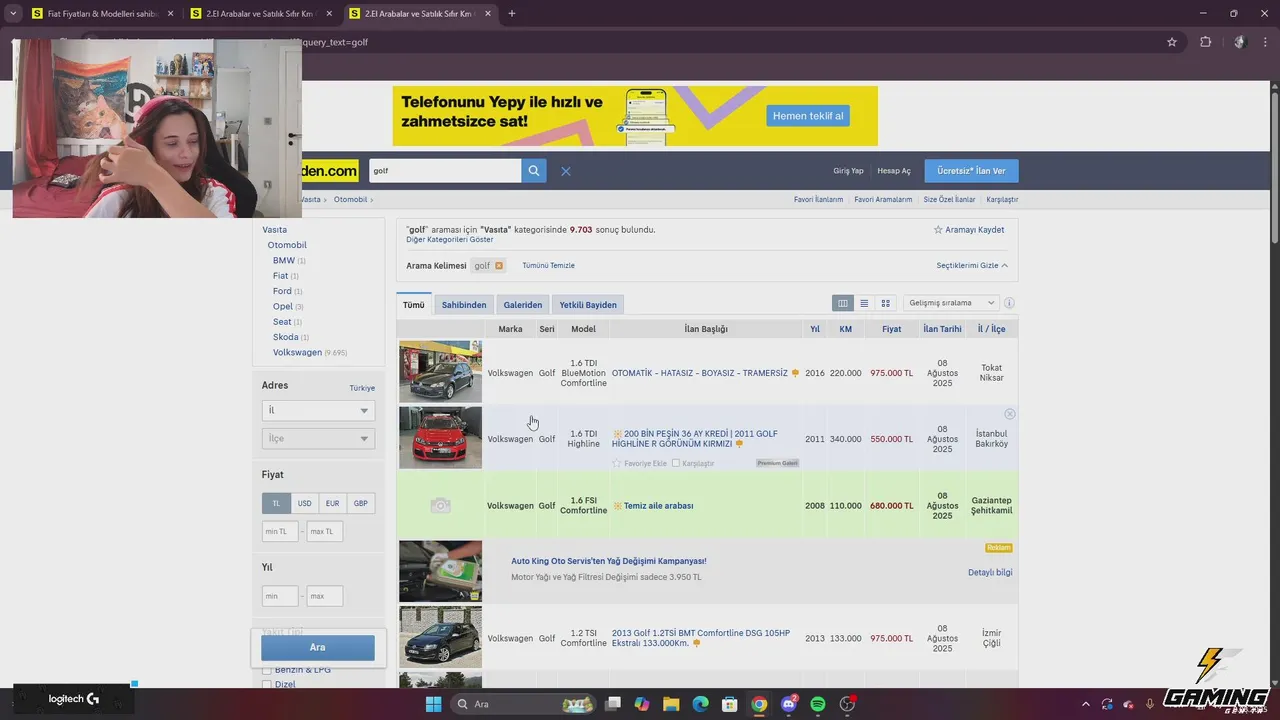This screenshot has height=720, width=1280.
Task: Open File Explorer from taskbar
Action: pos(671,704)
